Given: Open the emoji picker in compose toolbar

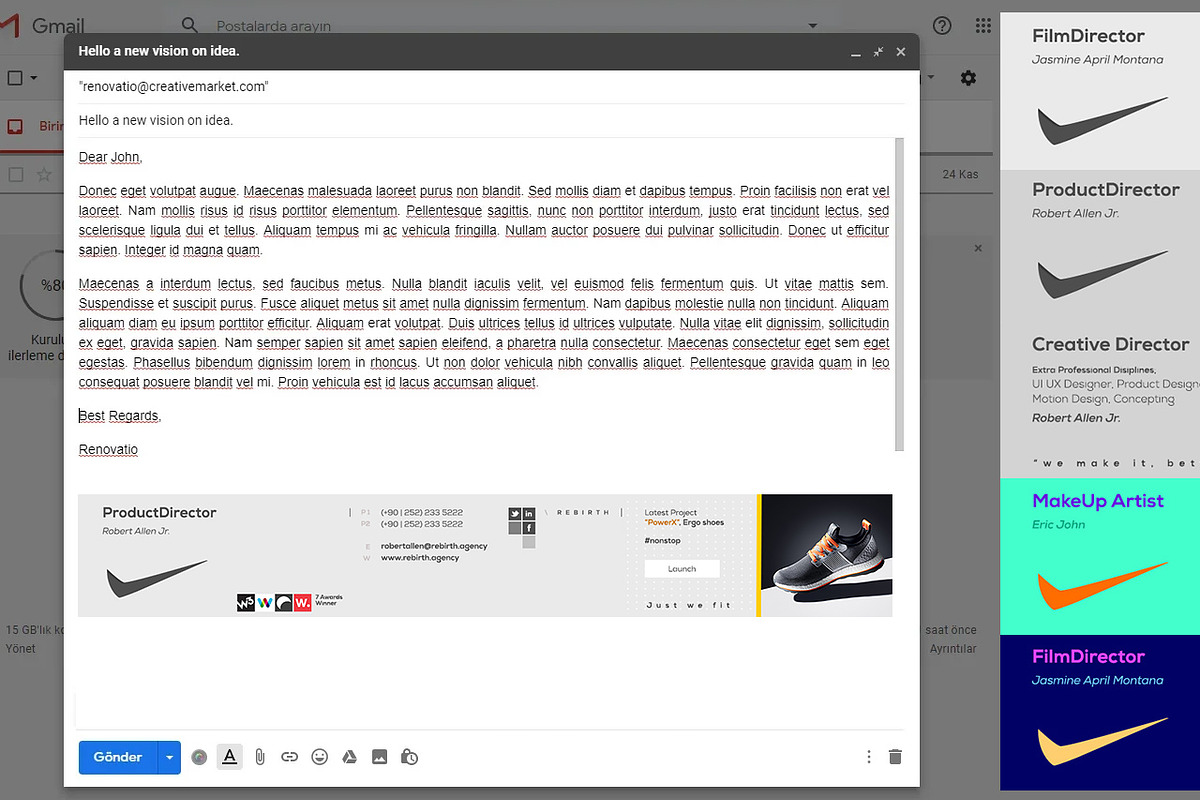Looking at the screenshot, I should click(x=319, y=757).
